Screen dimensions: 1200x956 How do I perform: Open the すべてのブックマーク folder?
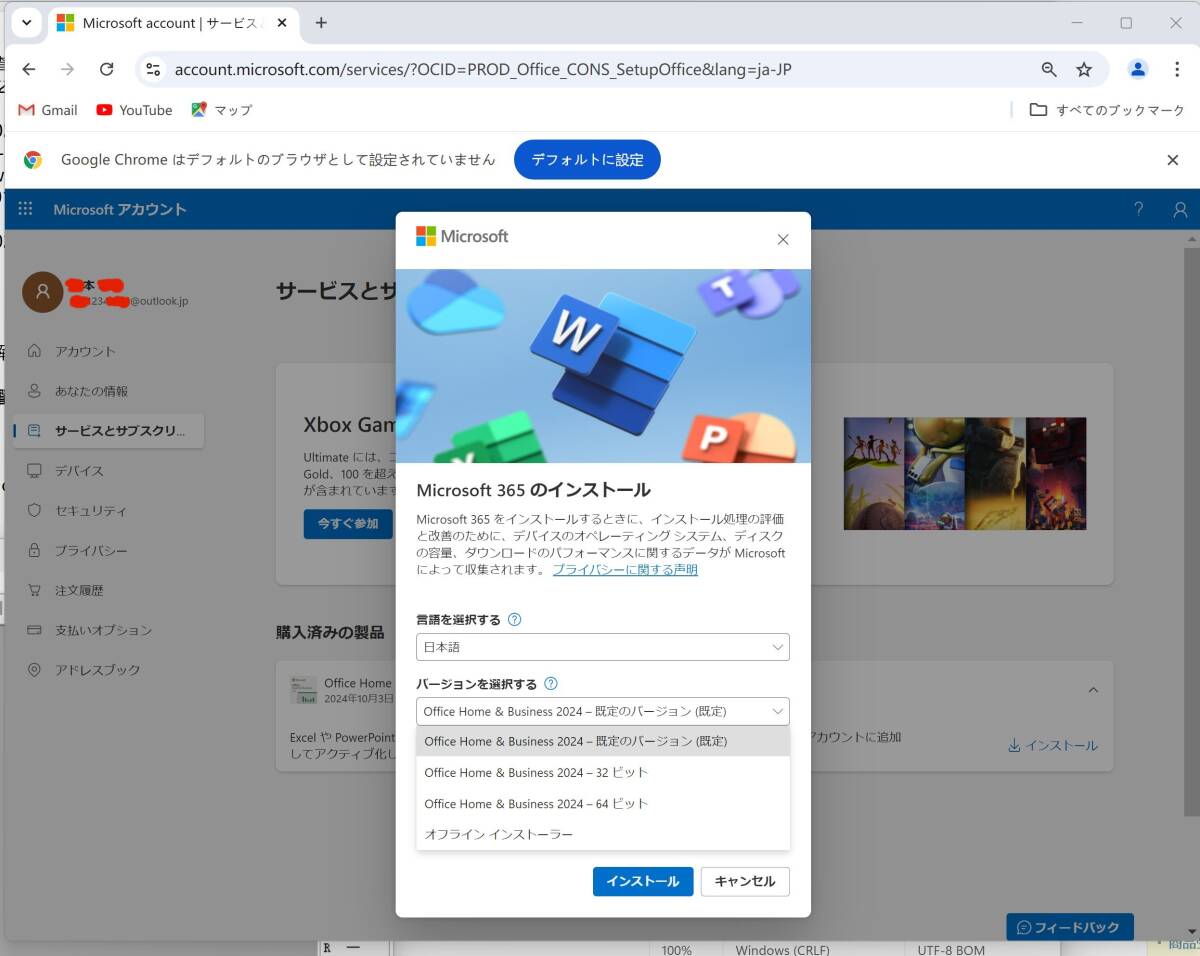pos(1107,110)
